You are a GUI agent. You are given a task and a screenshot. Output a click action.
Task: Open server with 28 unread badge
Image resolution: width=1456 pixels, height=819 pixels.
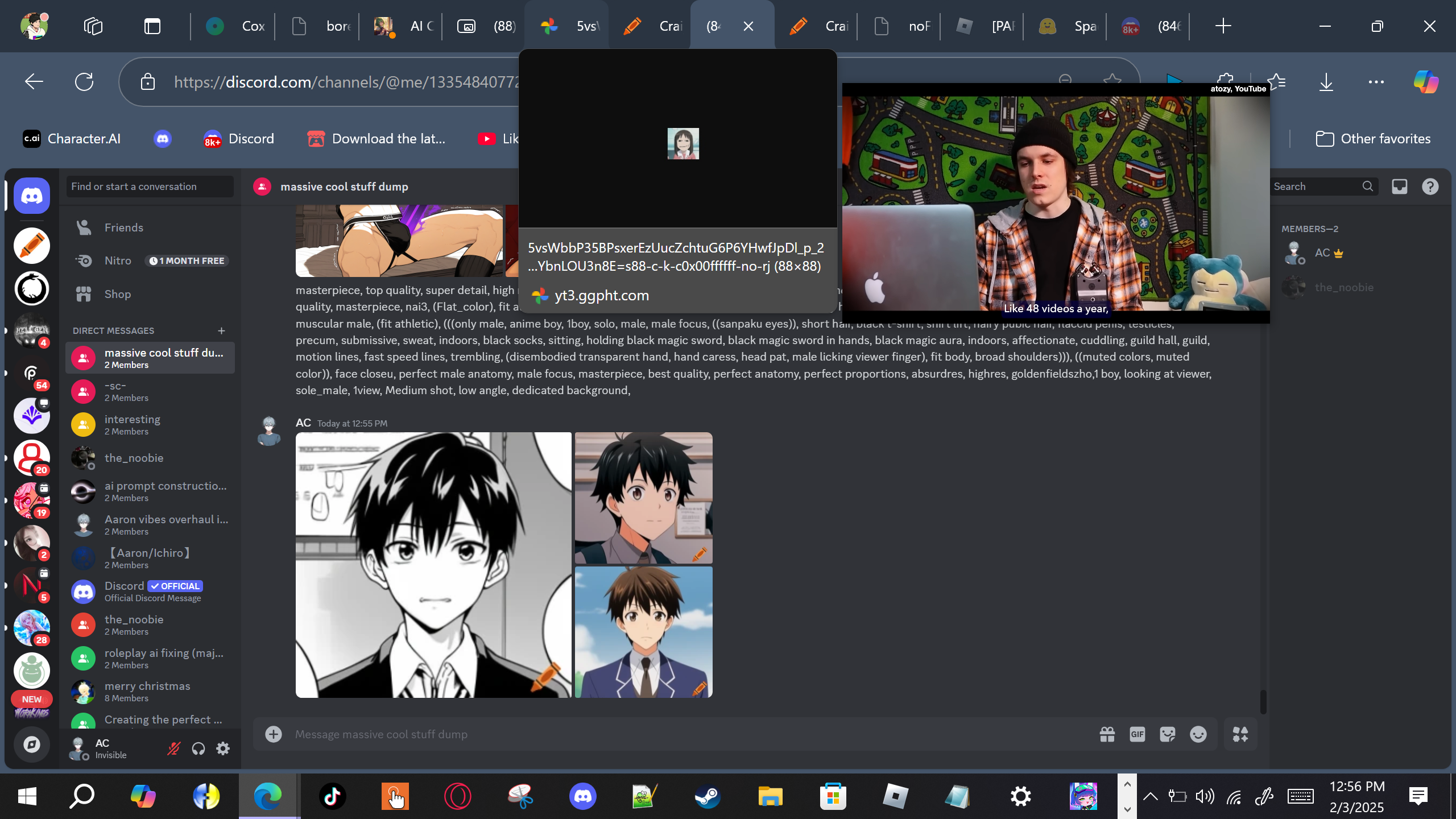[x=32, y=628]
